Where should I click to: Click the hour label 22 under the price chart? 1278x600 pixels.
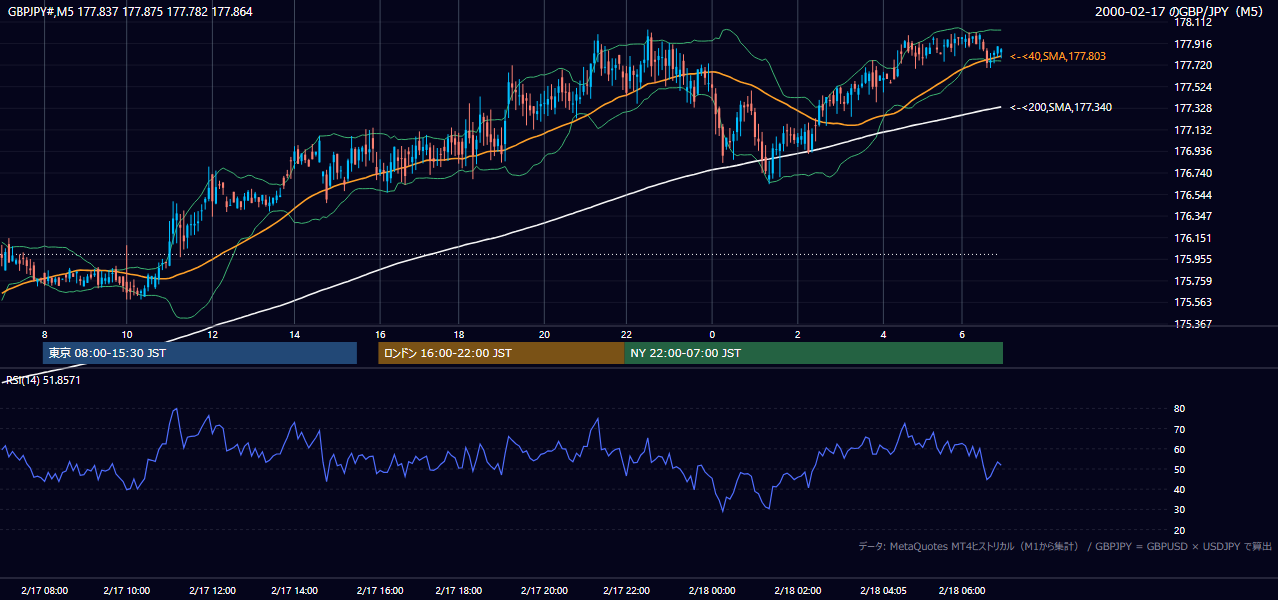[626, 334]
